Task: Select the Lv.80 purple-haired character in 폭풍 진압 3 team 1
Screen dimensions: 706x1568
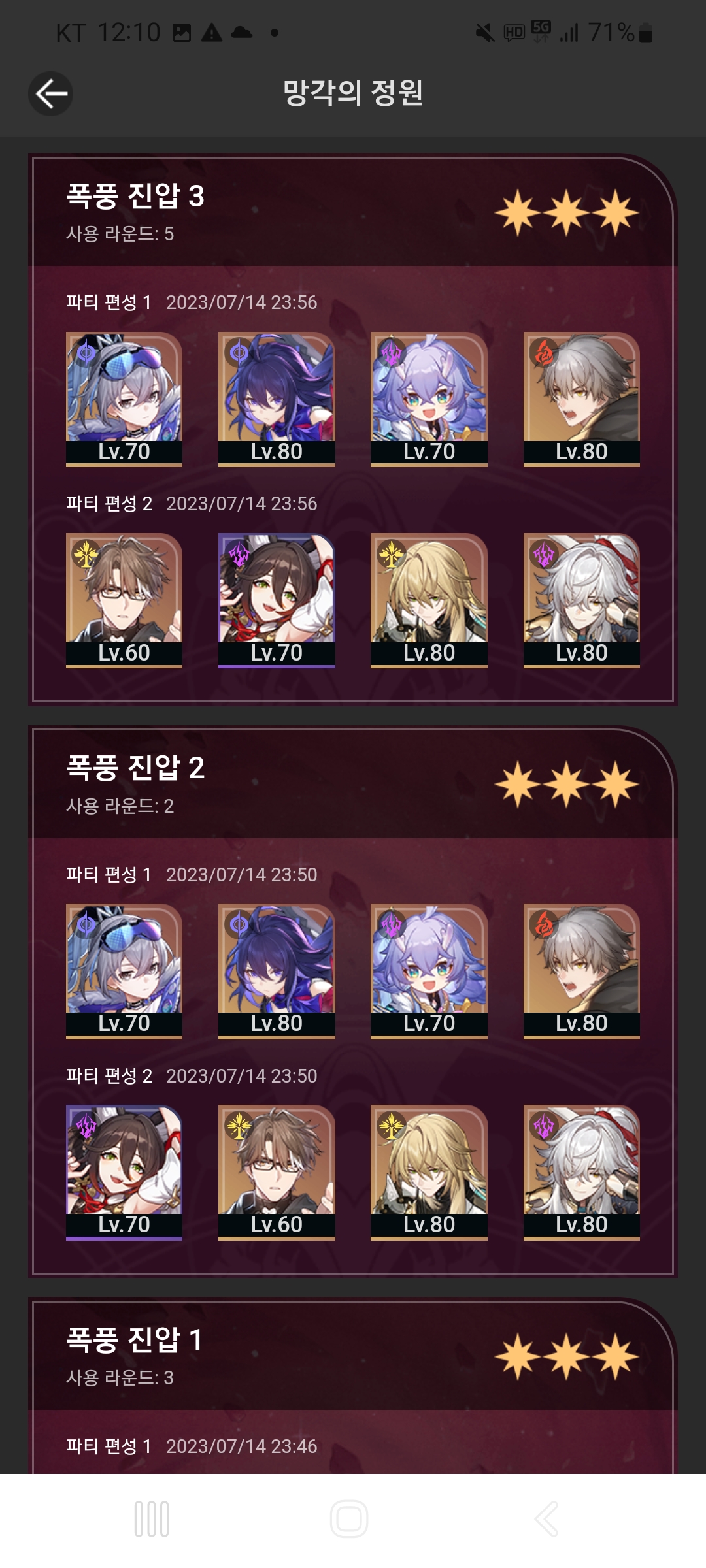Action: pyautogui.click(x=277, y=399)
